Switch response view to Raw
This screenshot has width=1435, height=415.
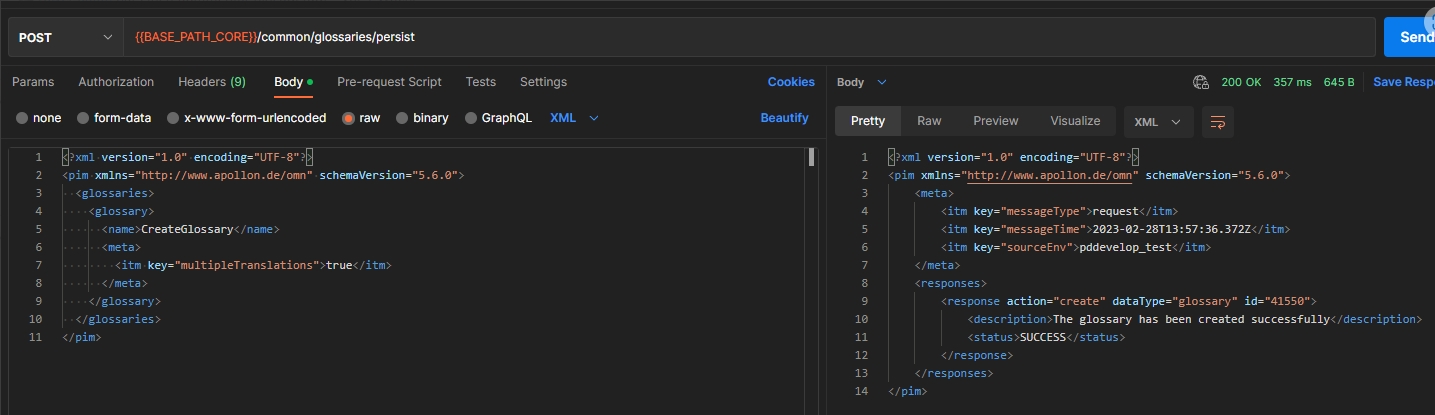[929, 121]
